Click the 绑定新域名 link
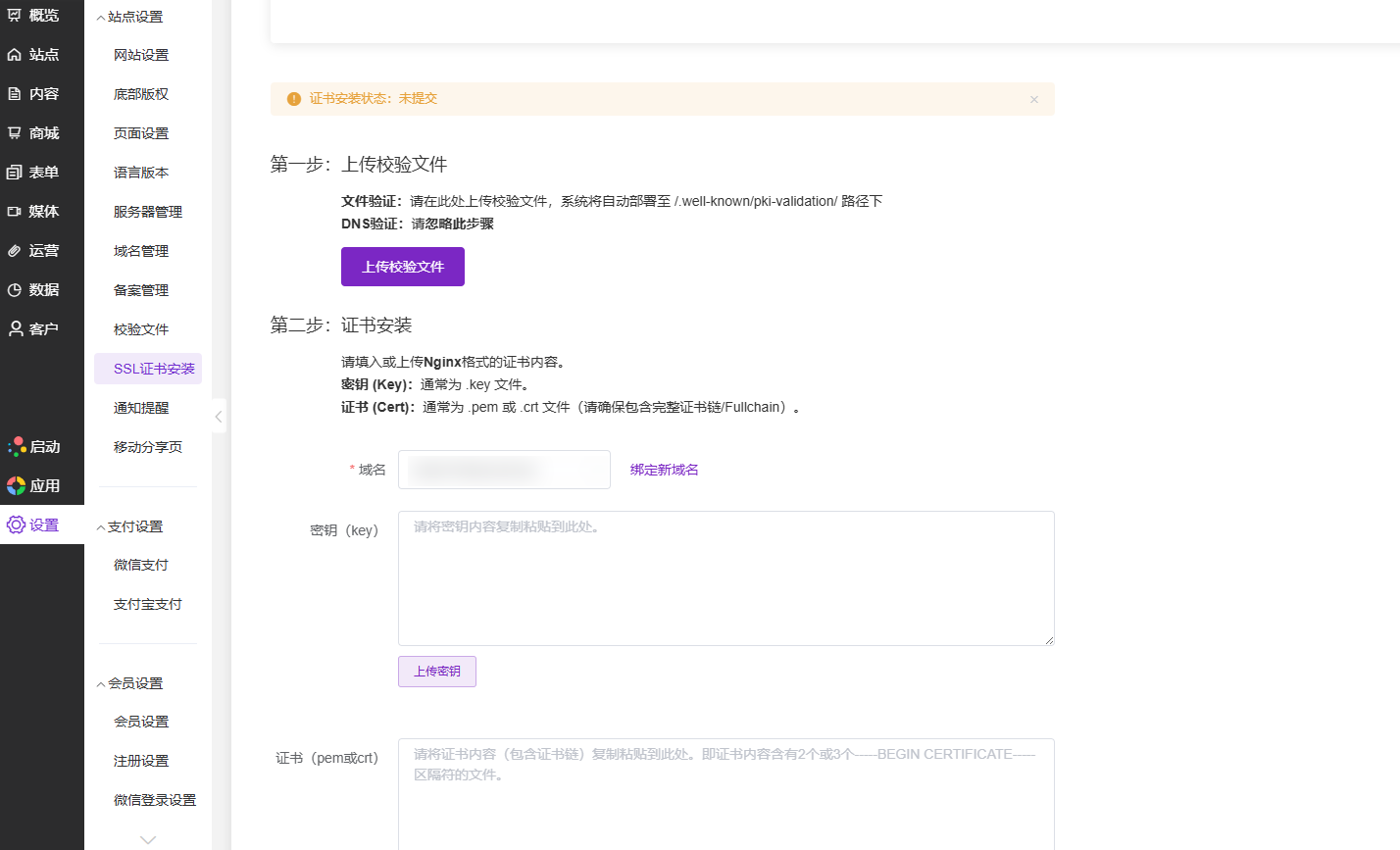The image size is (1400, 850). (x=664, y=470)
